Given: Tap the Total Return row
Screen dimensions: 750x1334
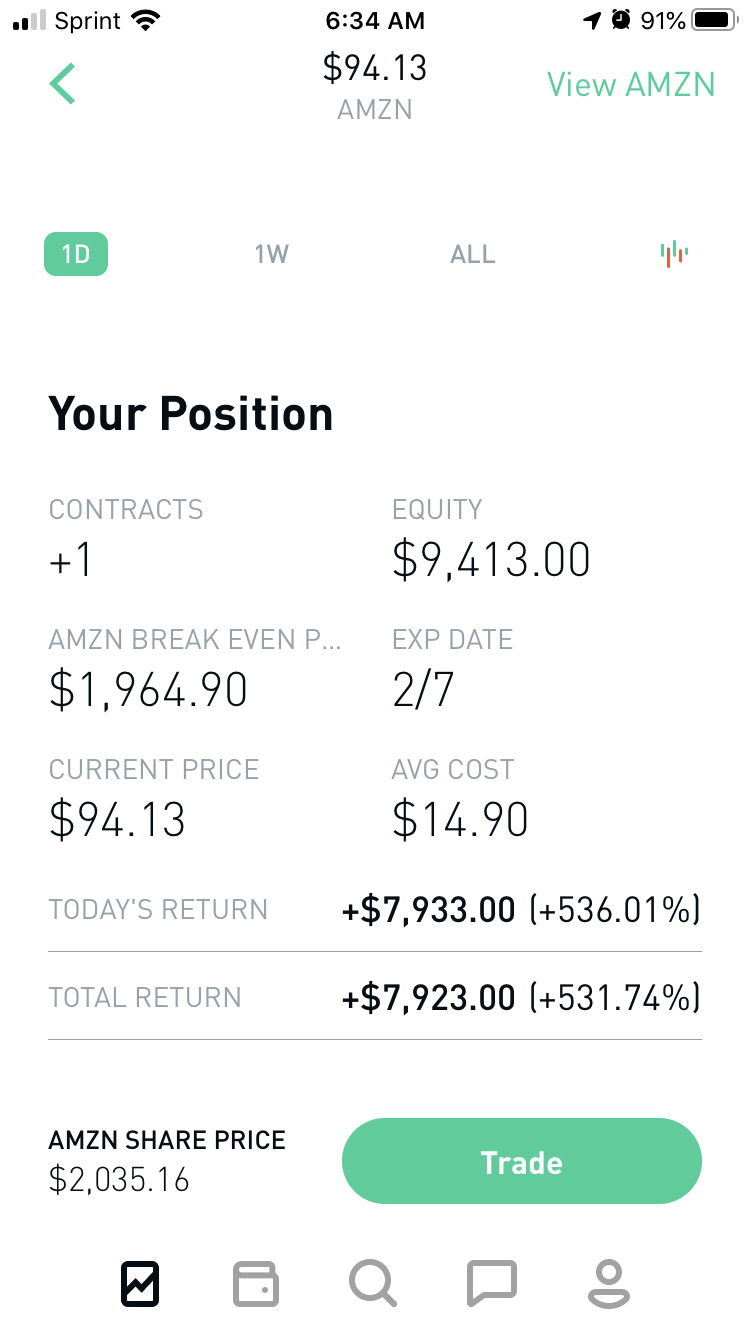Looking at the screenshot, I should point(375,997).
